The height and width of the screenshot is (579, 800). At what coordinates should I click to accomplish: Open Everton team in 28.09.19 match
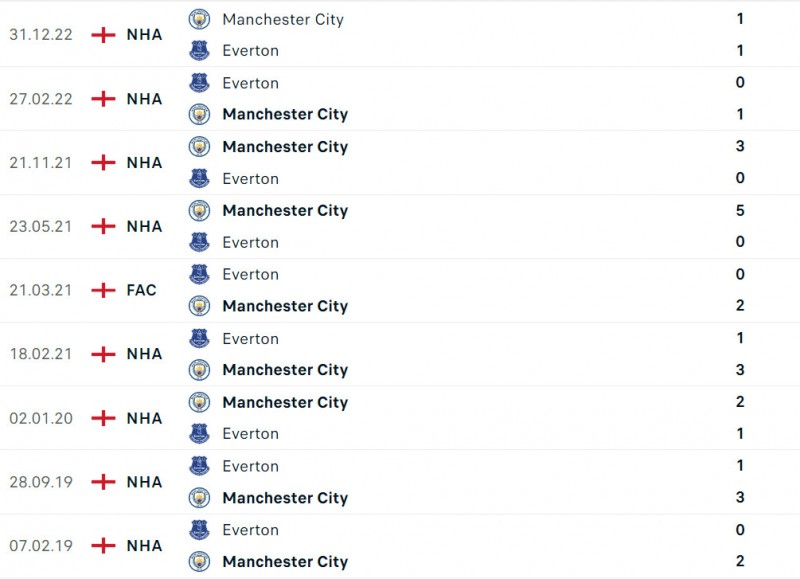coord(250,466)
